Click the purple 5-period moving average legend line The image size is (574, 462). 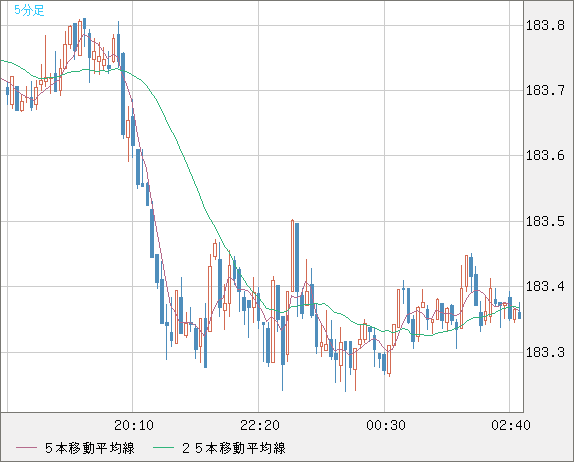(26, 448)
